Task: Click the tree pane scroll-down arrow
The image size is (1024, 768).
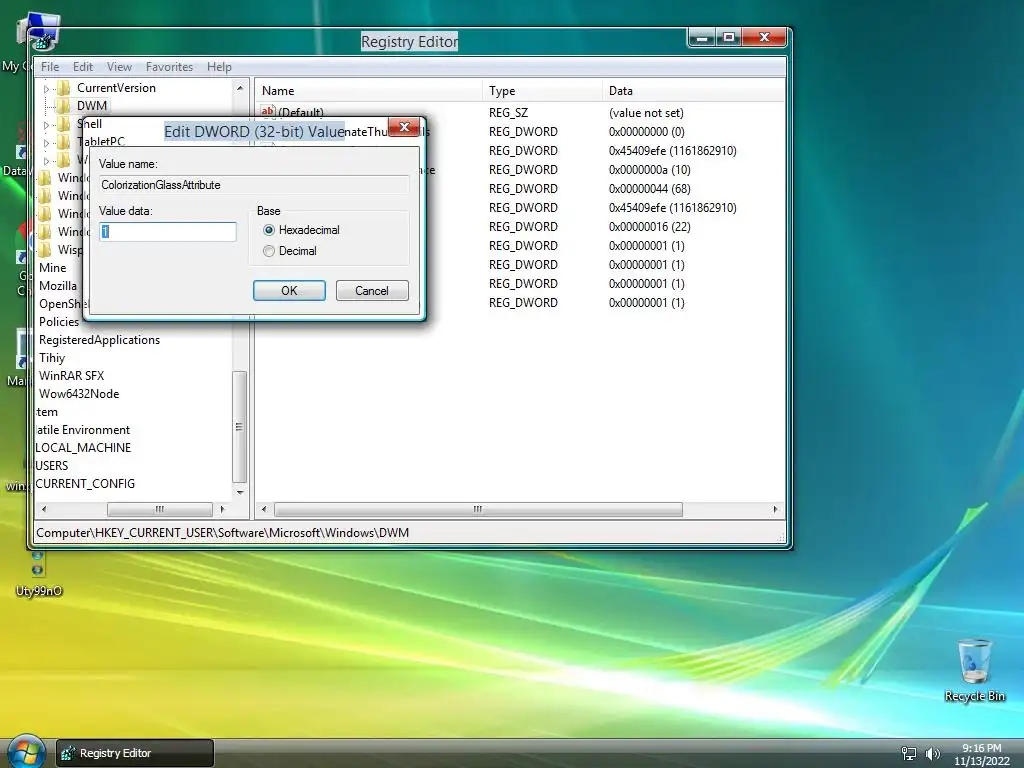Action: pos(240,492)
